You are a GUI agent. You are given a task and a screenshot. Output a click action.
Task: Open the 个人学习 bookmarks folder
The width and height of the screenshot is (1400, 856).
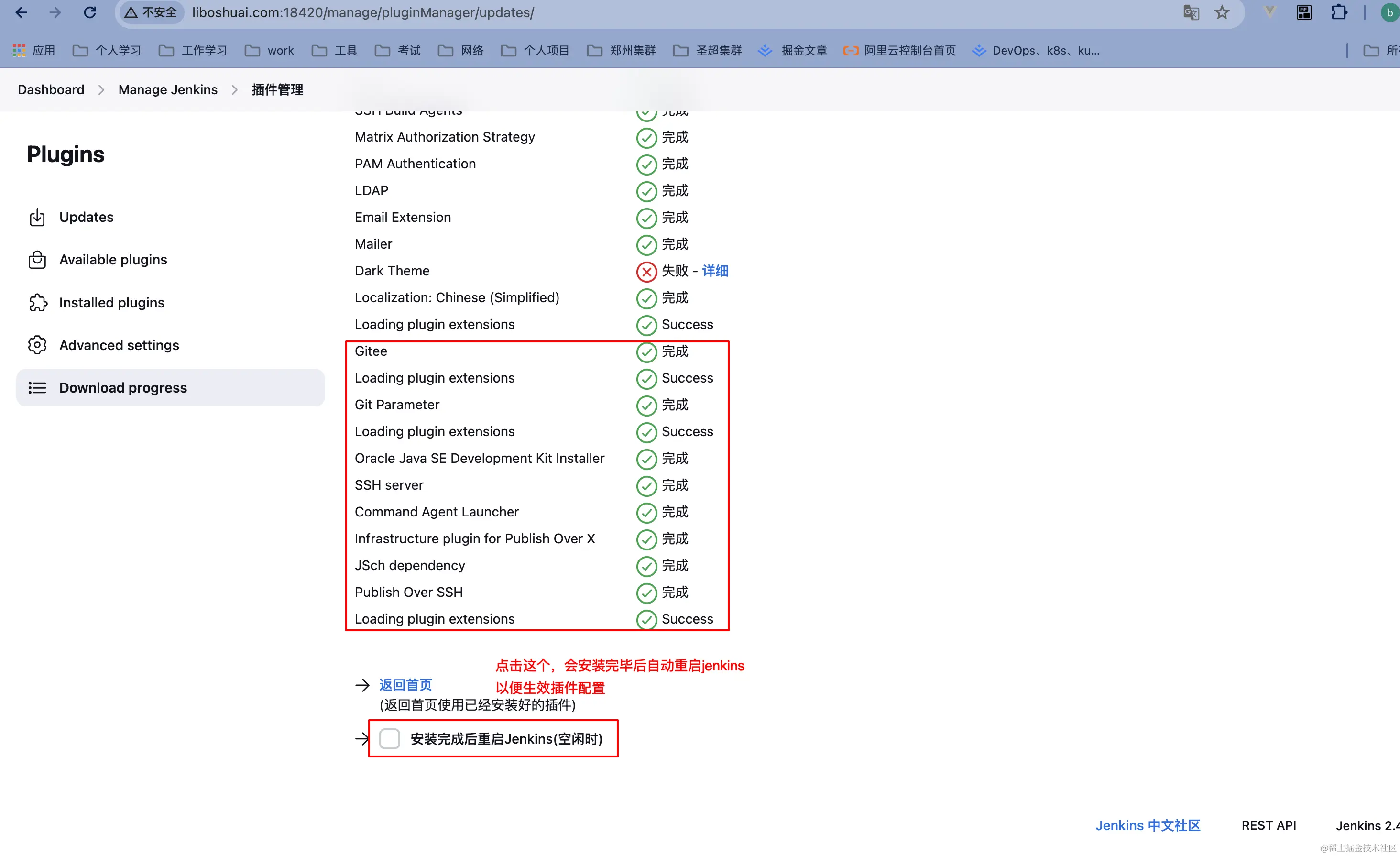click(108, 51)
